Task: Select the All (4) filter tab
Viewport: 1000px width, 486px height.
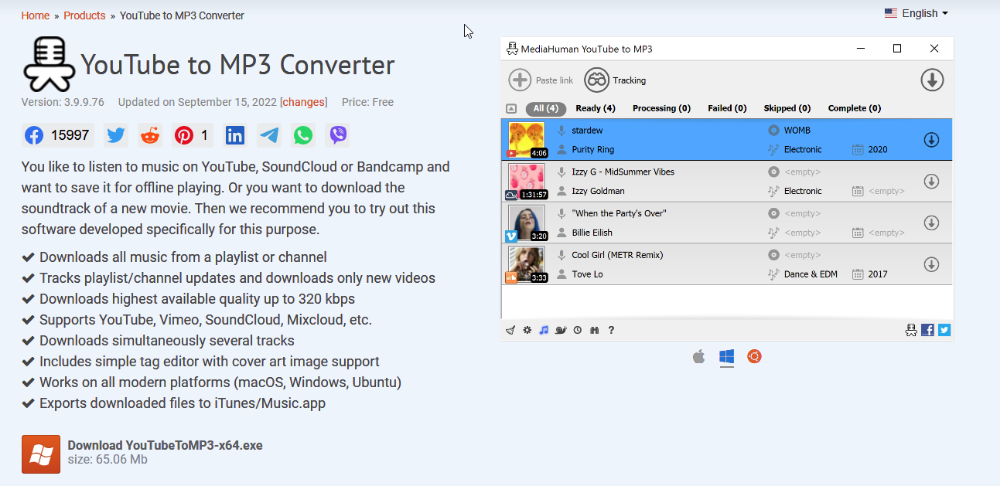Action: coord(546,108)
